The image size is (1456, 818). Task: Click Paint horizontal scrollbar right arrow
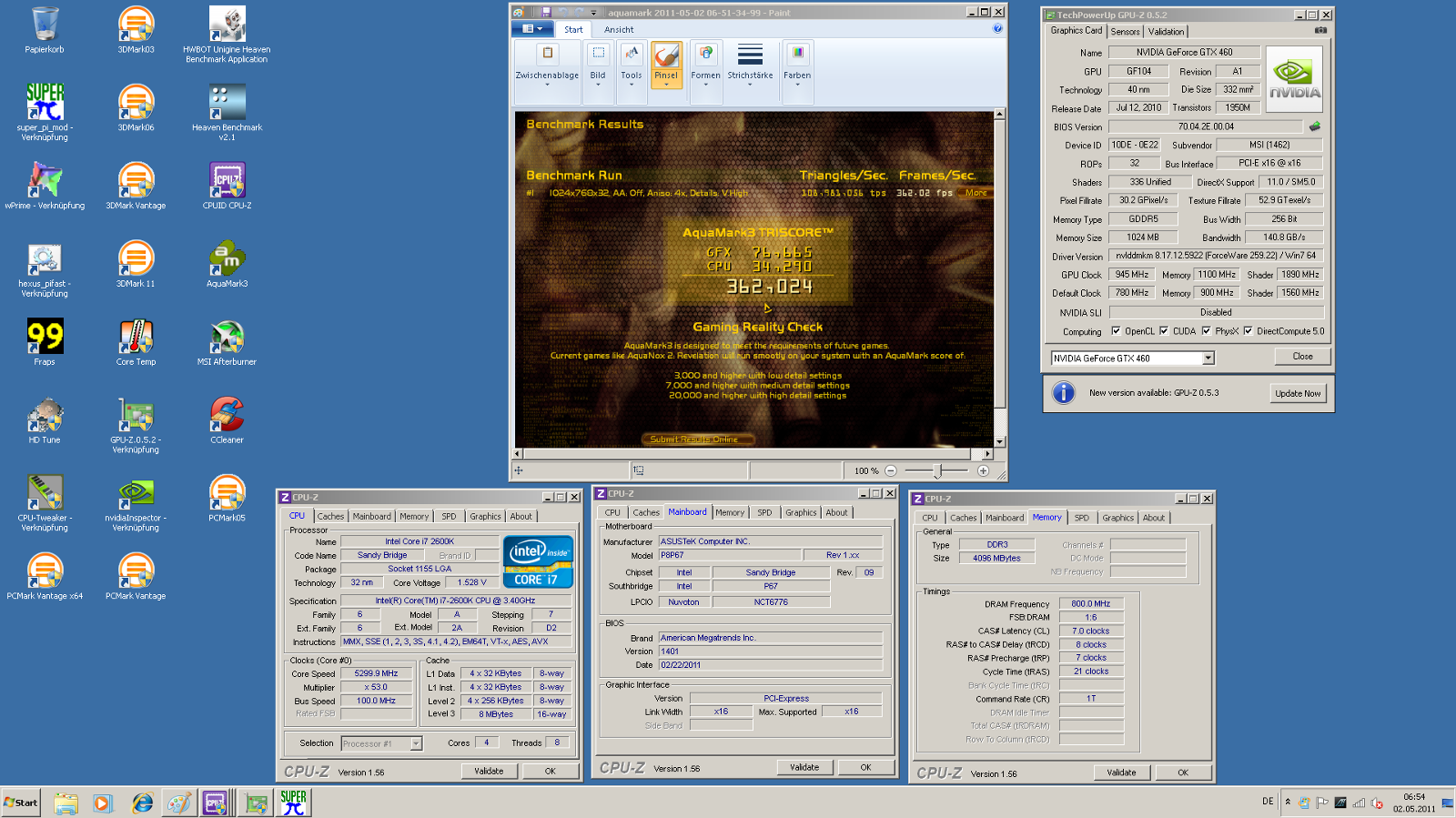tap(988, 453)
